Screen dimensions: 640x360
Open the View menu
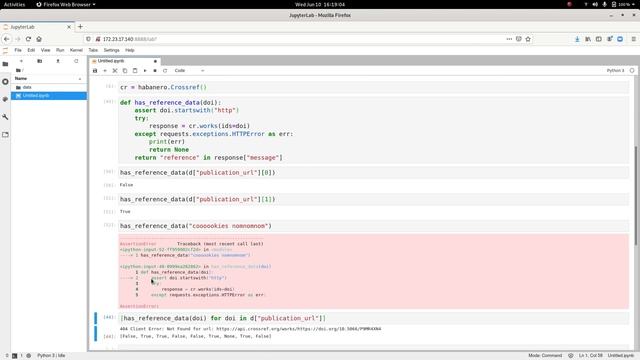click(45, 50)
